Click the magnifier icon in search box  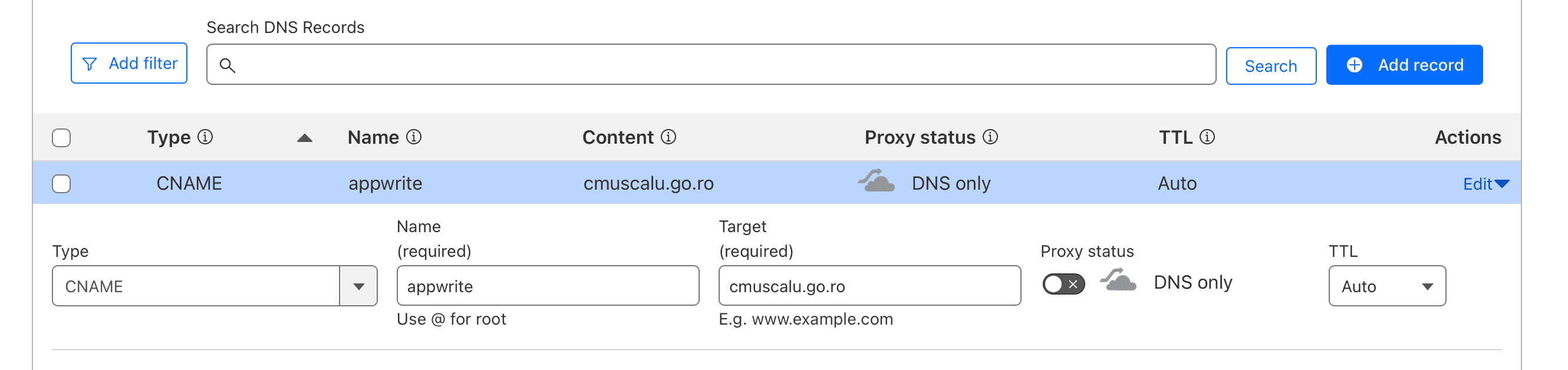coord(227,65)
